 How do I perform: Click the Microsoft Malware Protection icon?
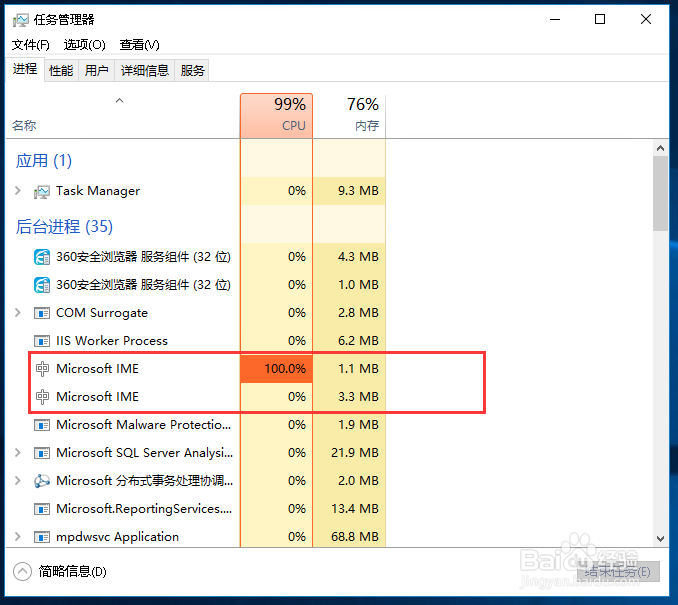[x=42, y=425]
